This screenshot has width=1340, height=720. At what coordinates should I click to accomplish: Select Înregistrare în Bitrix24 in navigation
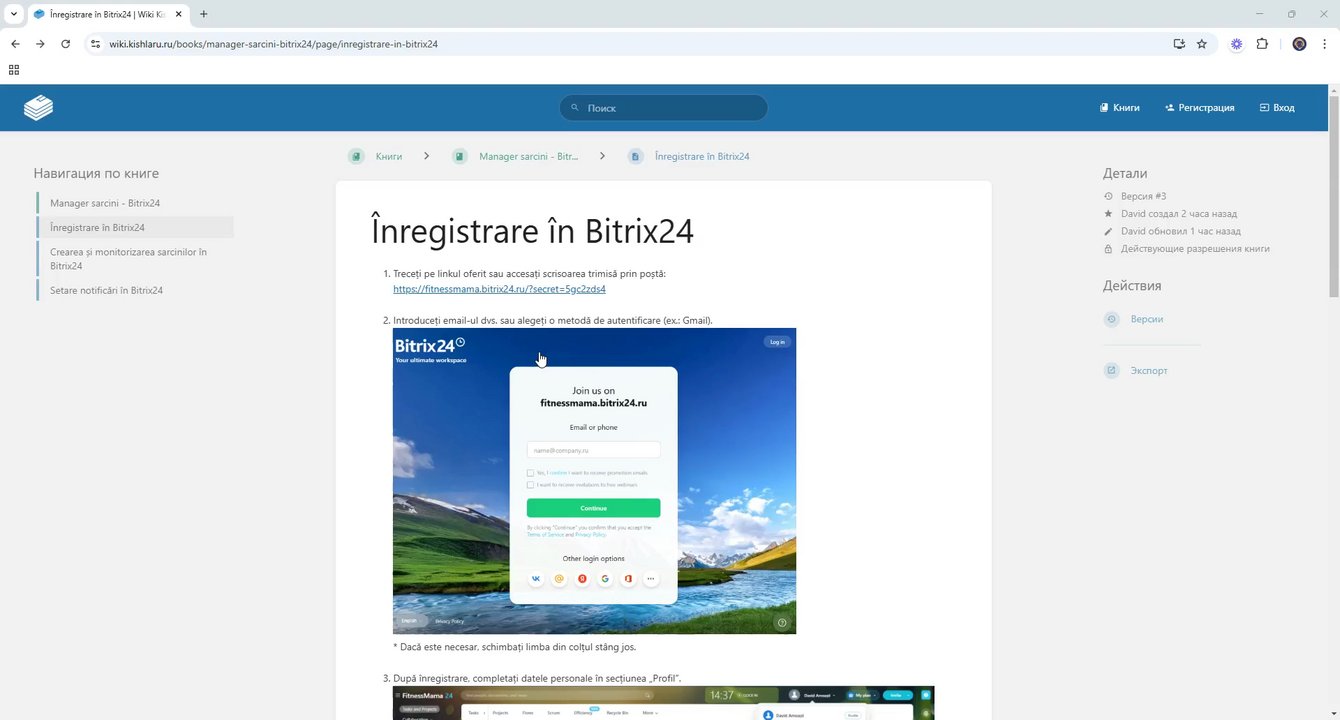click(x=135, y=227)
